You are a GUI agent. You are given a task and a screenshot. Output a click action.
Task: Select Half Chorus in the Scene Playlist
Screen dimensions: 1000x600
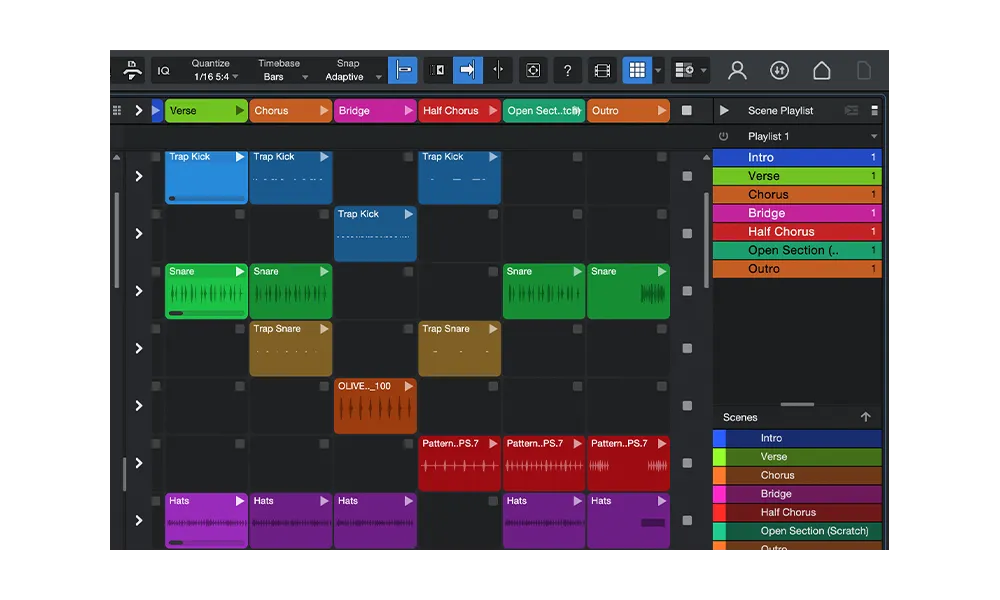tap(797, 231)
